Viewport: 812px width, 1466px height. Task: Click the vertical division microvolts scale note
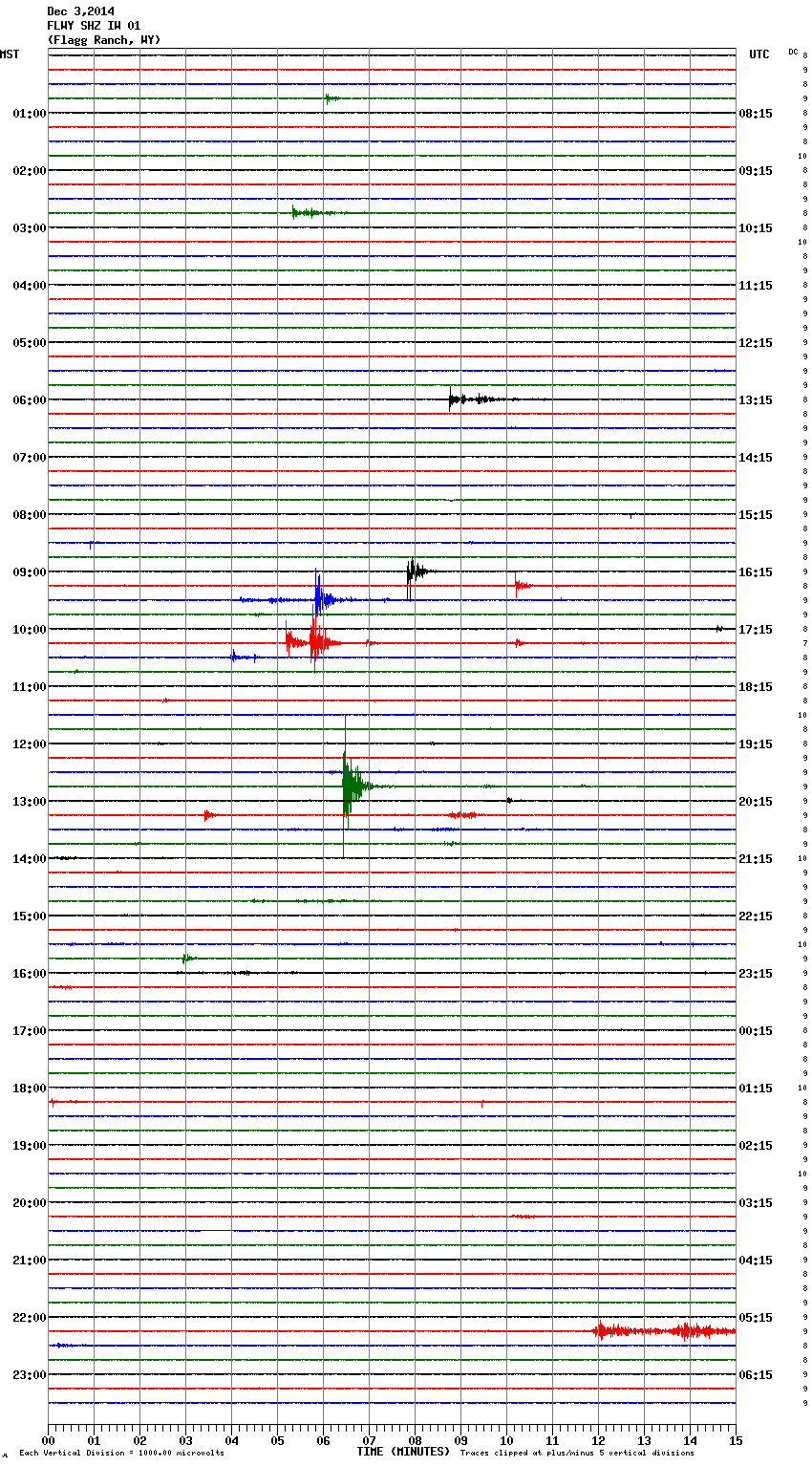click(x=121, y=1454)
